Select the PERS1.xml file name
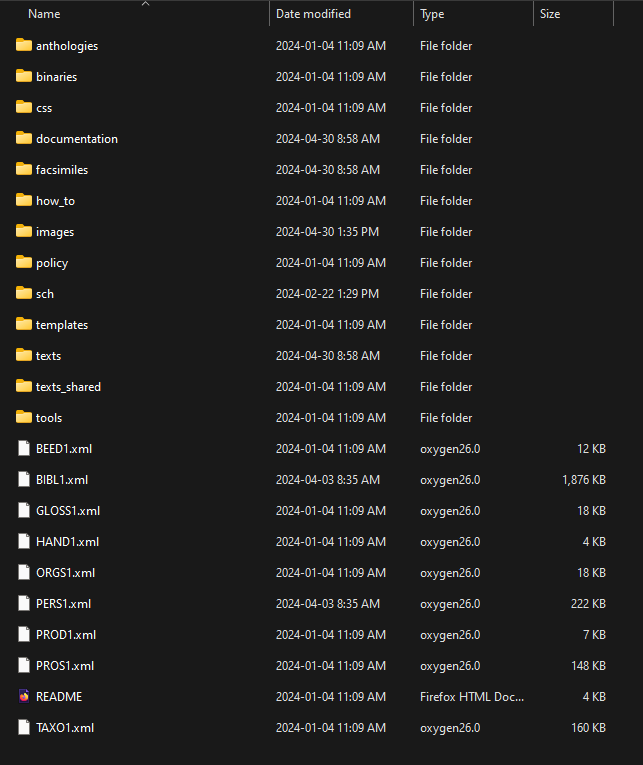The height and width of the screenshot is (765, 643). pyautogui.click(x=63, y=604)
